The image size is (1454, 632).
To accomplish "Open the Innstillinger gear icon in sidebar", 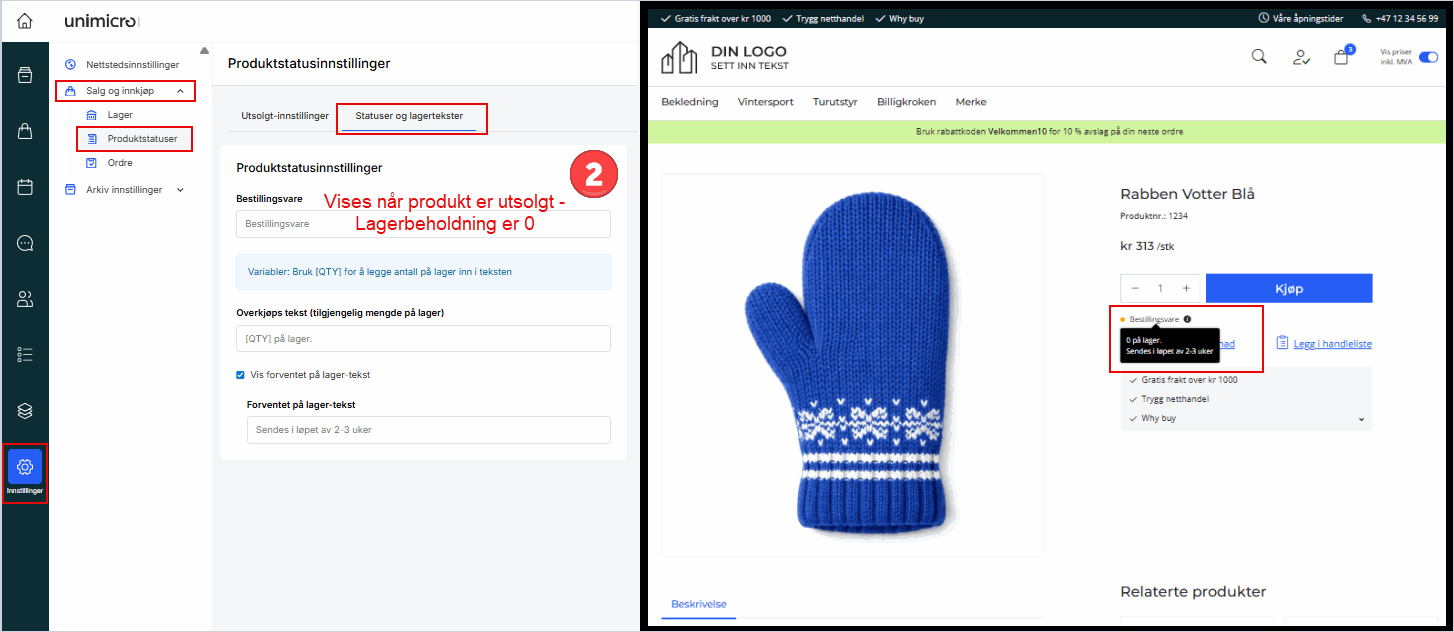I will coord(25,466).
